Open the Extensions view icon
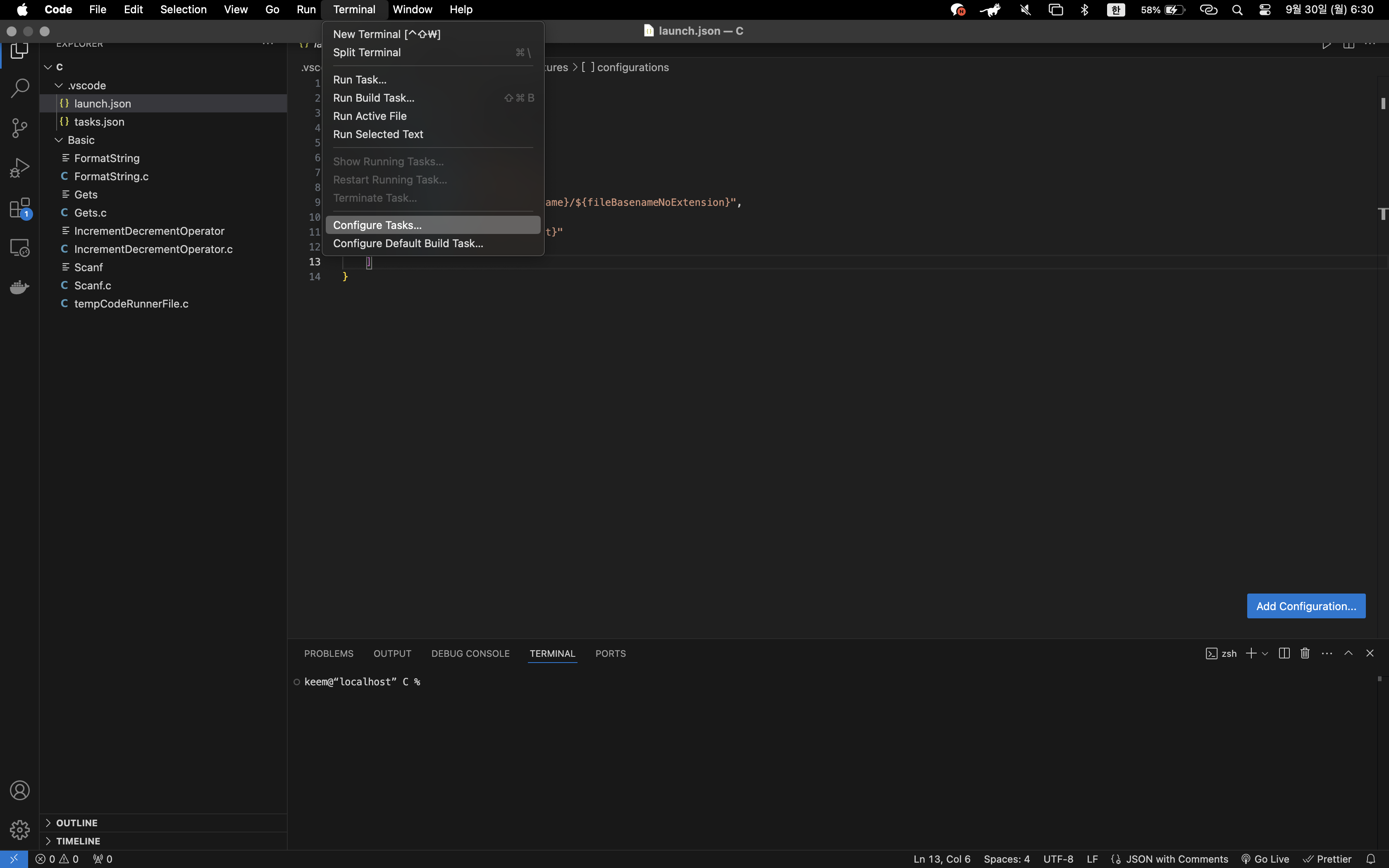The width and height of the screenshot is (1389, 868). click(x=19, y=208)
